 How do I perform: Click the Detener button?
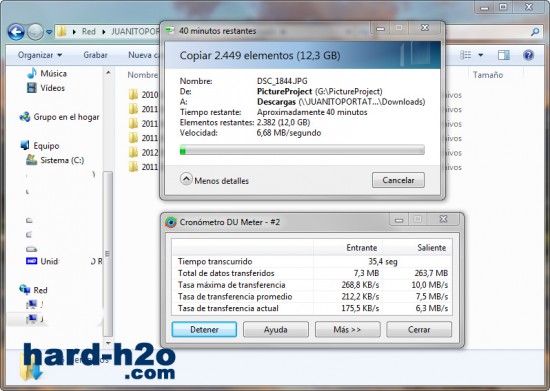[x=204, y=330]
